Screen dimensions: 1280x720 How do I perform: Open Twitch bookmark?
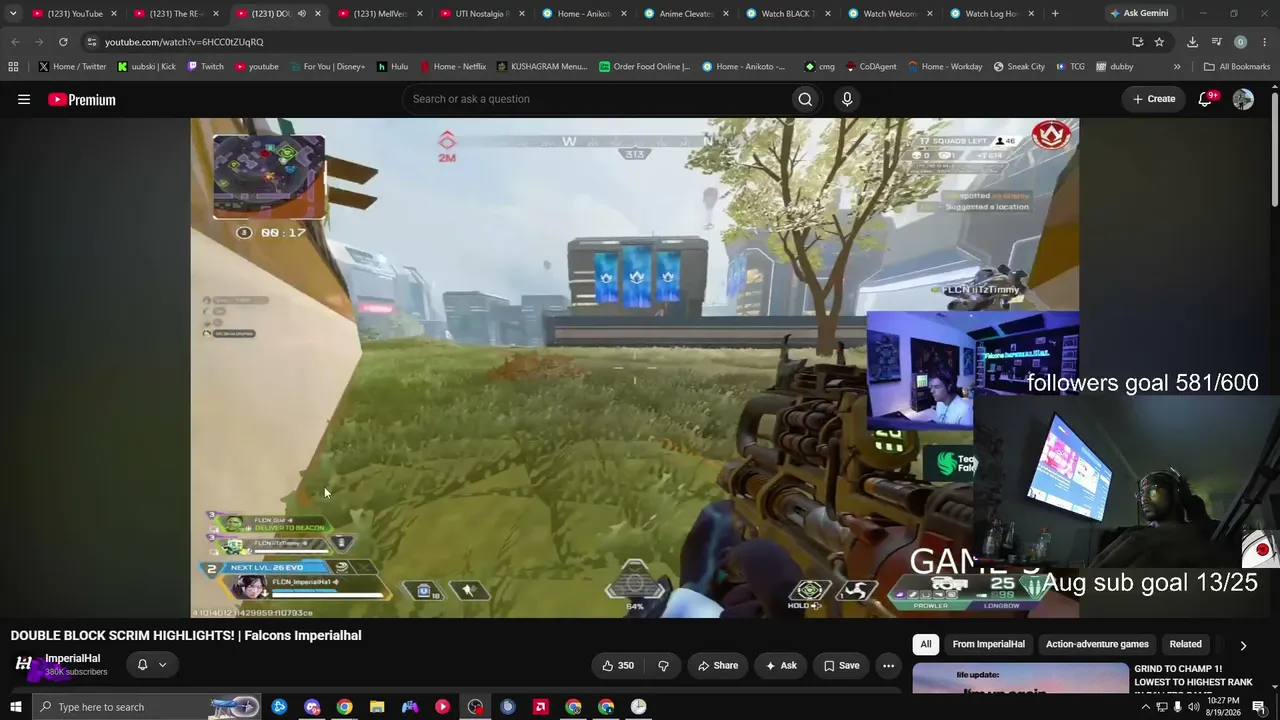click(x=206, y=67)
